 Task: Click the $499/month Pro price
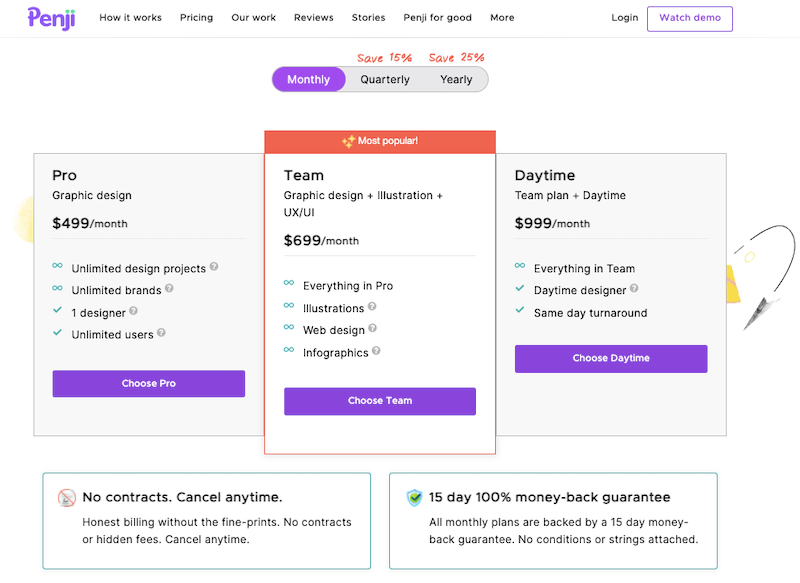[x=90, y=223]
